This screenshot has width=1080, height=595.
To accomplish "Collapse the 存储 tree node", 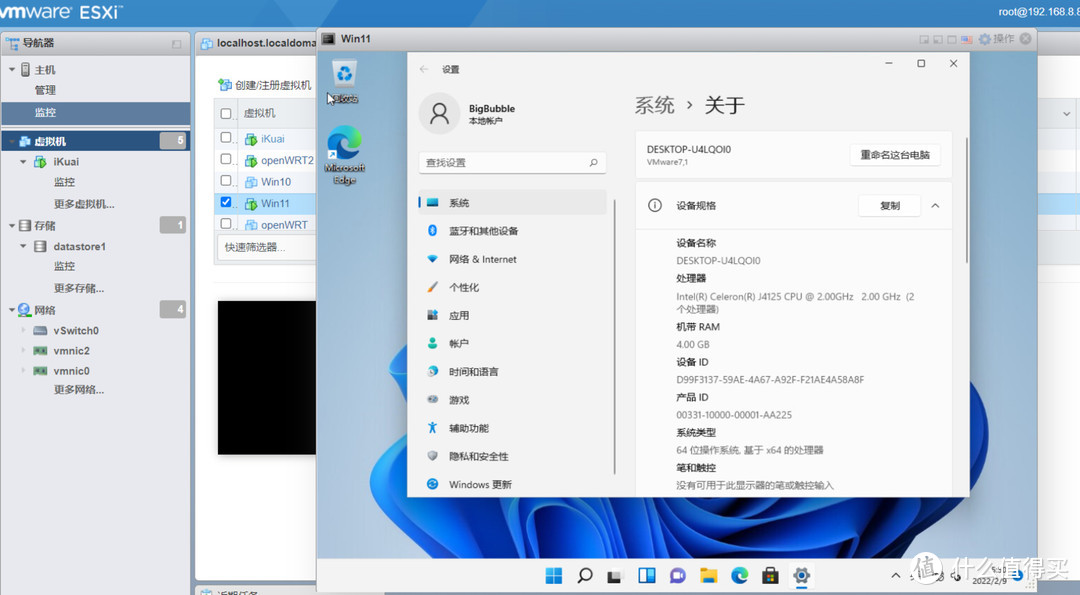I will (x=12, y=226).
